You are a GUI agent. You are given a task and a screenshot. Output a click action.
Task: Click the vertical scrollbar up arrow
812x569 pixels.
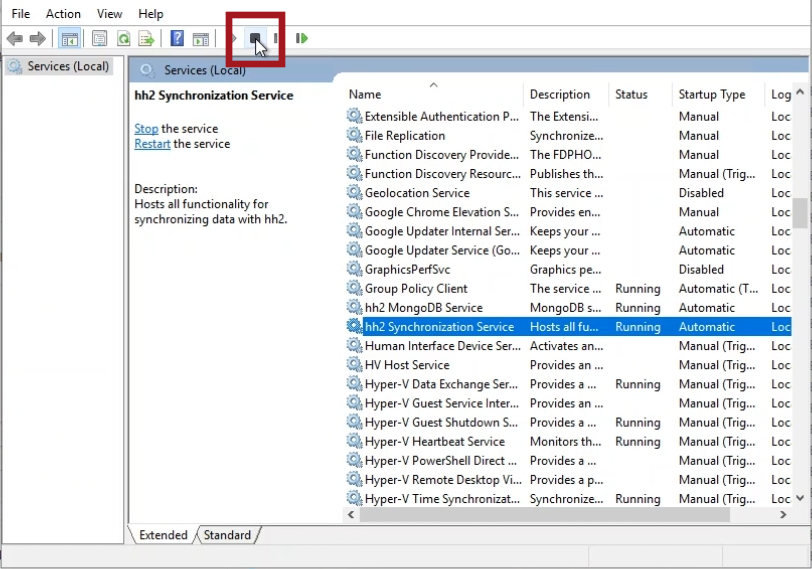click(x=800, y=92)
